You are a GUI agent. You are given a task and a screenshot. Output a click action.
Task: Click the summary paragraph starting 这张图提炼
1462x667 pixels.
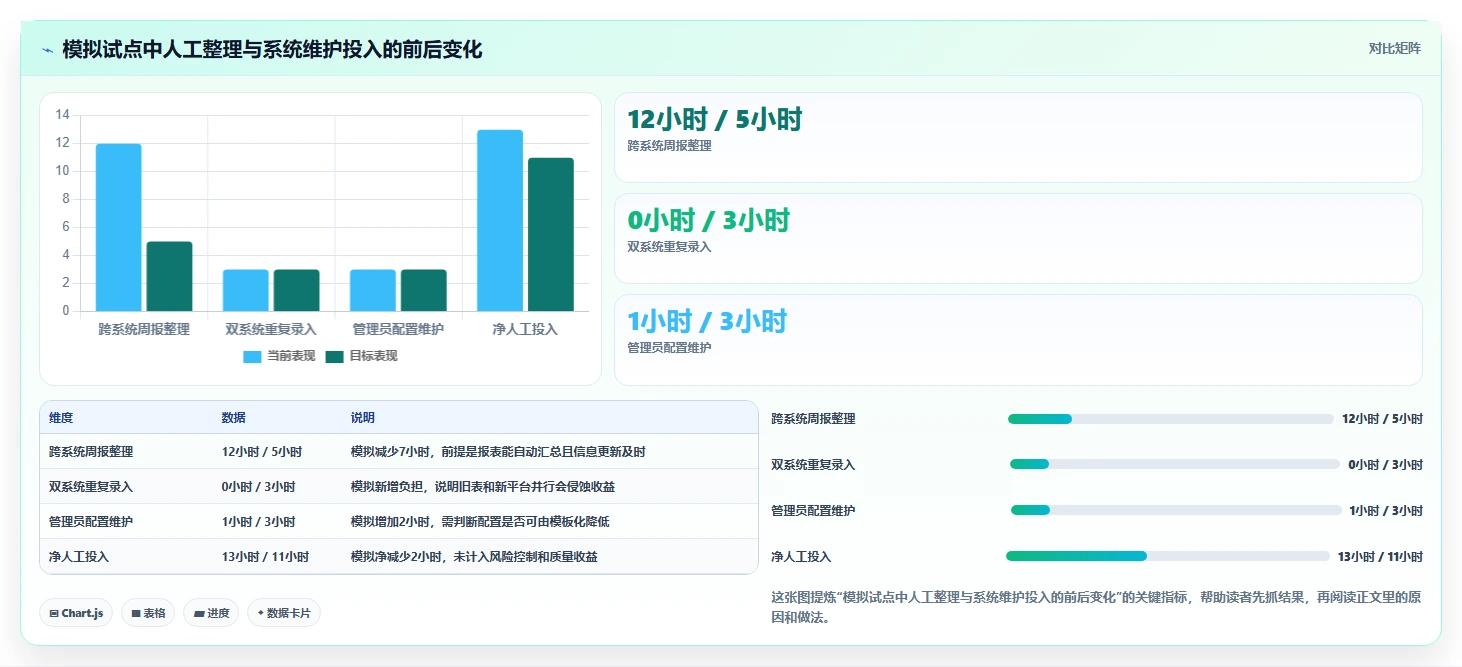point(1096,607)
